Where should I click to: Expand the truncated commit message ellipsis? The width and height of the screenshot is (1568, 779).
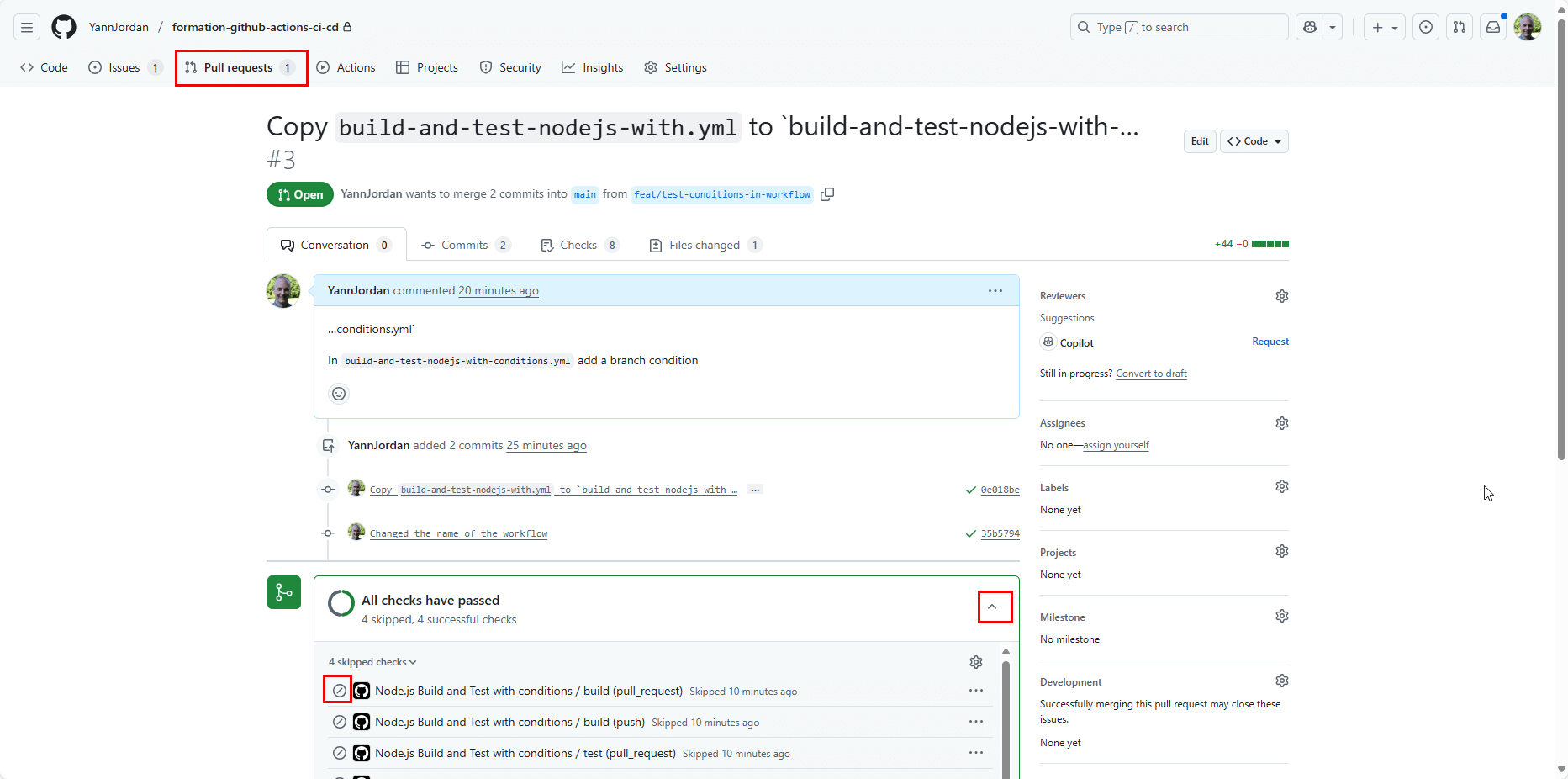coord(755,490)
